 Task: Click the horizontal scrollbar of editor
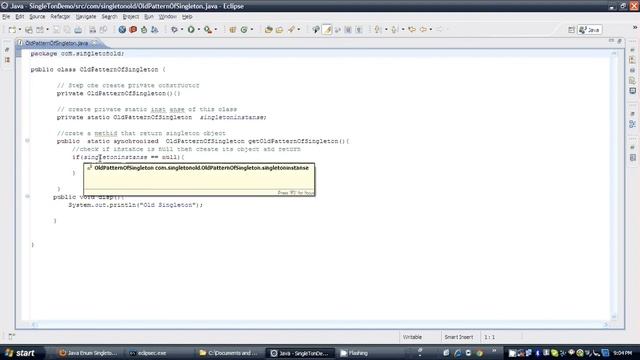(x=320, y=325)
